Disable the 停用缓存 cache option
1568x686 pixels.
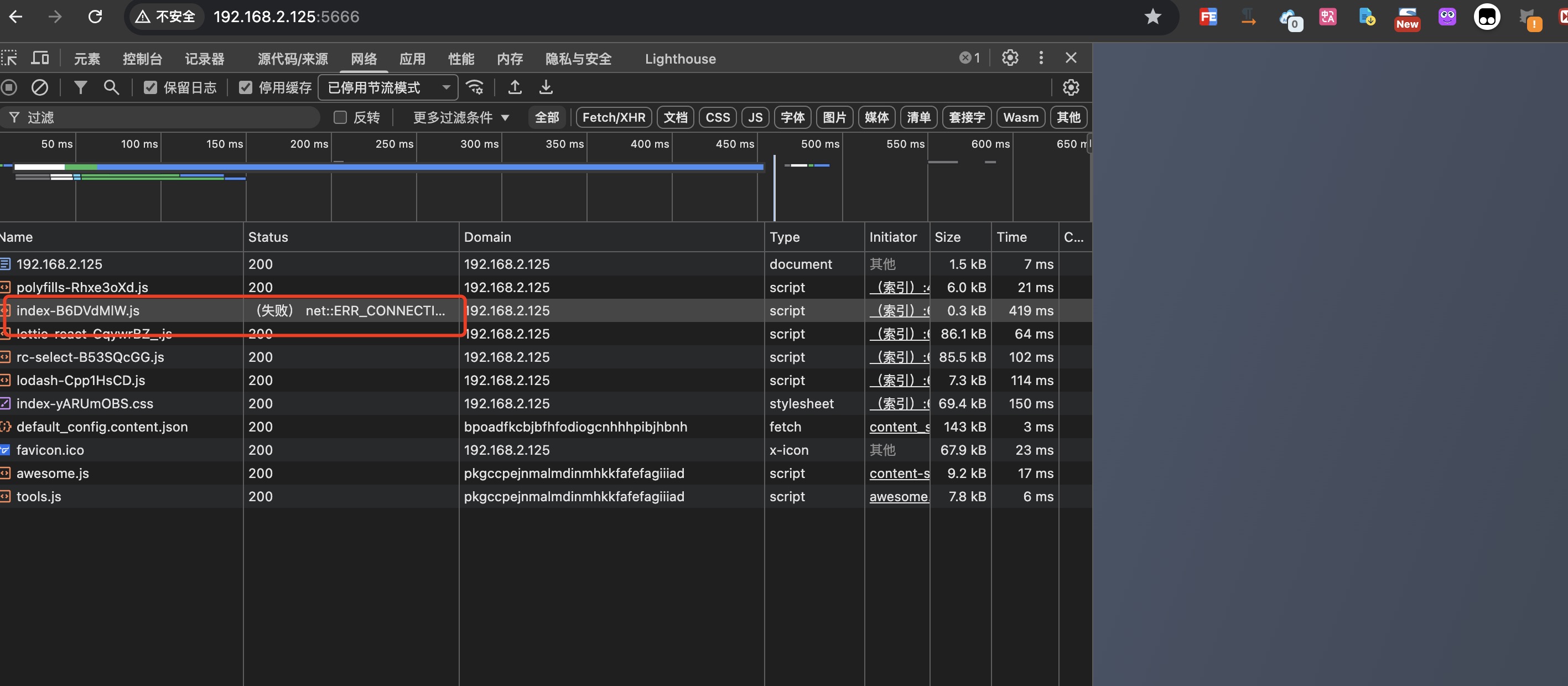tap(245, 87)
